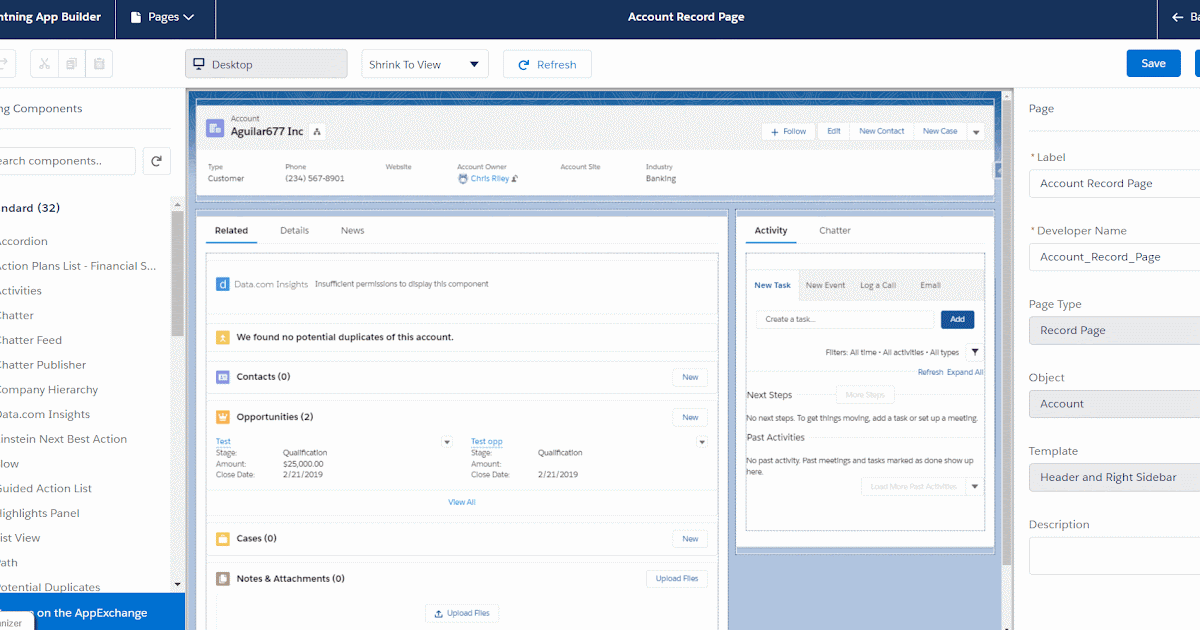This screenshot has width=1200, height=630.
Task: Click the hierarchy icon beside Aguilar677 Inc
Action: tap(316, 130)
